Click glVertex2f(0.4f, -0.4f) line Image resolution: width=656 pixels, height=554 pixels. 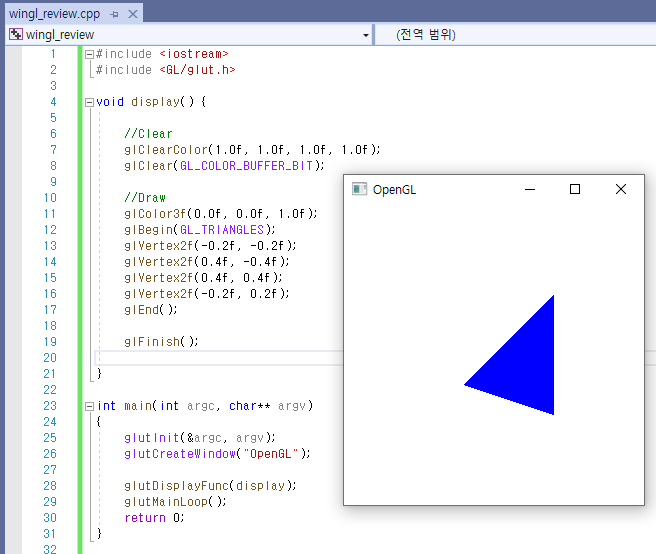tap(207, 262)
